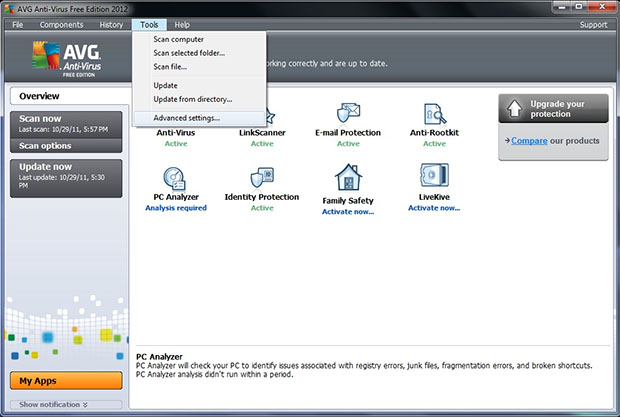Choose Scan file menu entry
Viewport: 620px width, 417px height.
point(199,67)
